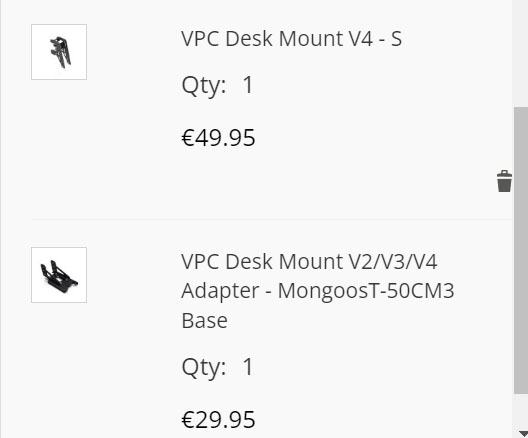Viewport: 528px width, 438px height.
Task: Open the VPC Desk Mount V4 - S thumbnail
Action: coord(59,52)
